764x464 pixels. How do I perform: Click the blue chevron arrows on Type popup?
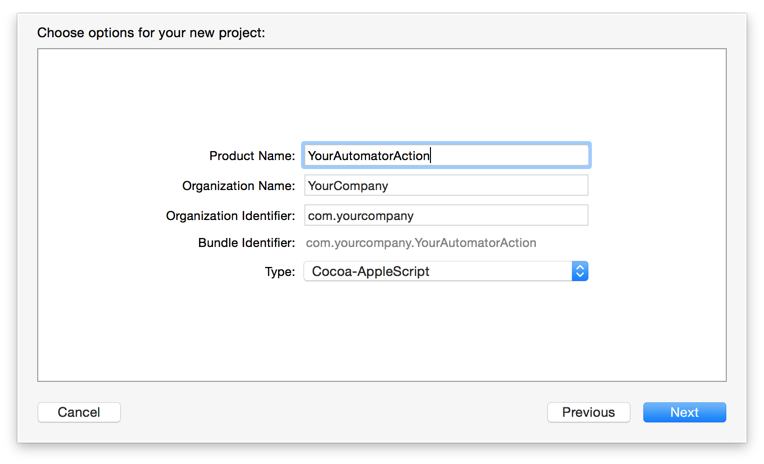580,271
